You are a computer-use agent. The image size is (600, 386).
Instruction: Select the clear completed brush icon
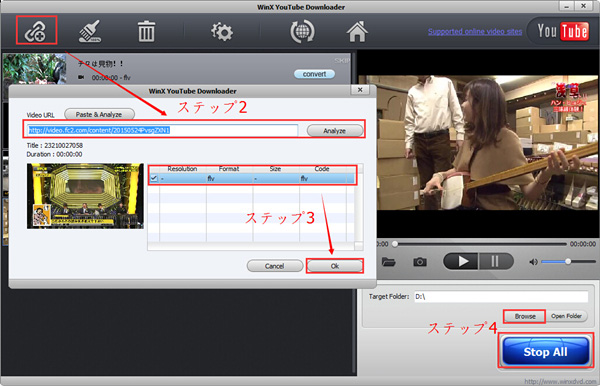point(90,31)
